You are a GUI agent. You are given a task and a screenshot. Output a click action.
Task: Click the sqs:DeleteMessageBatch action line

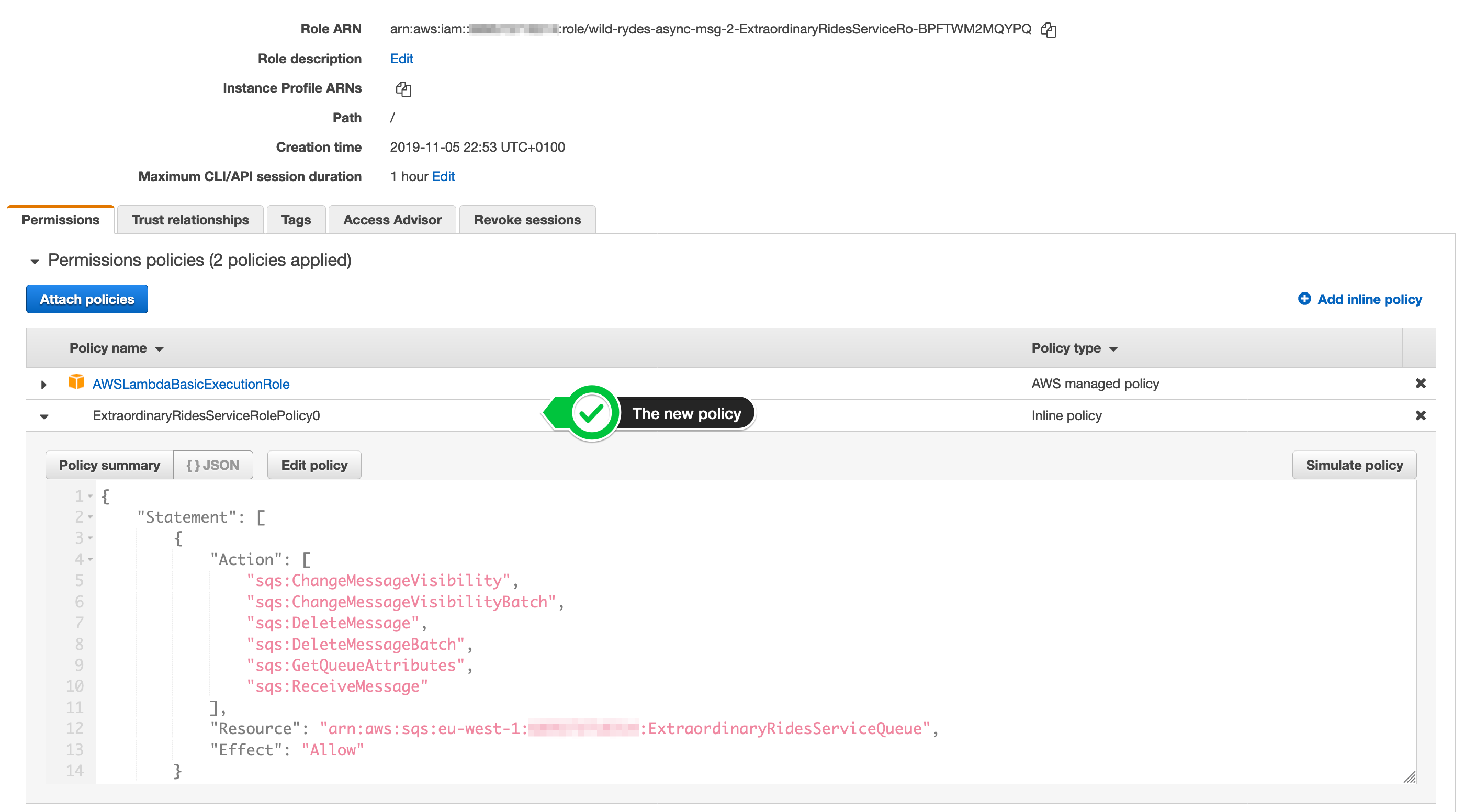(356, 645)
